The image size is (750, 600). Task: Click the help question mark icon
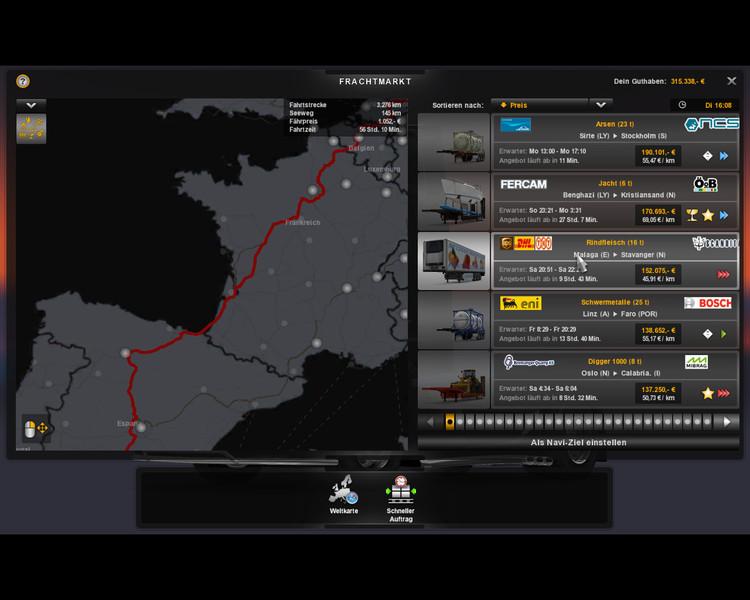pos(23,82)
